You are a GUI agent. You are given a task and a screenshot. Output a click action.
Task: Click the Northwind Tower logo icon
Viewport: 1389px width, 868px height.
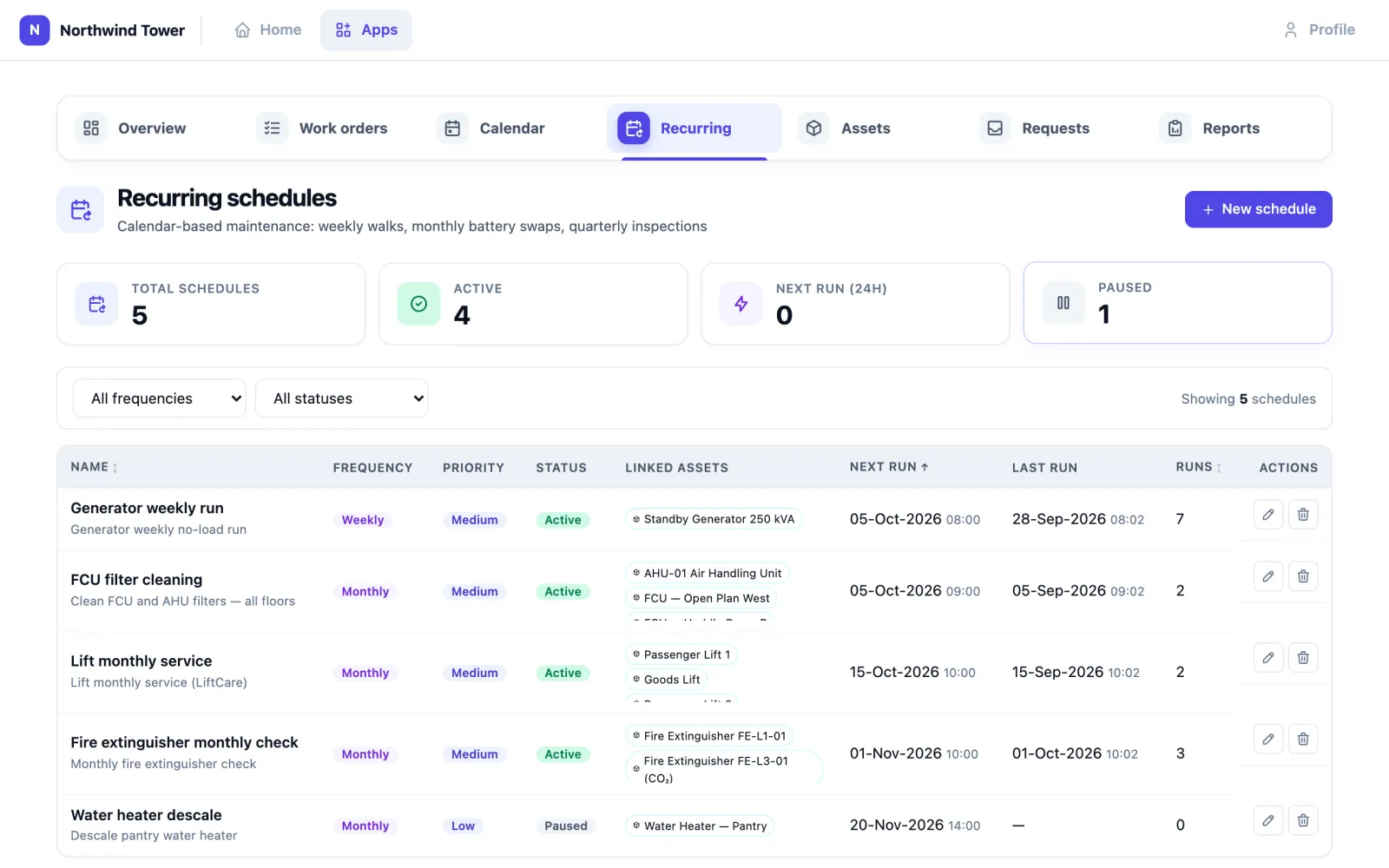pos(35,30)
